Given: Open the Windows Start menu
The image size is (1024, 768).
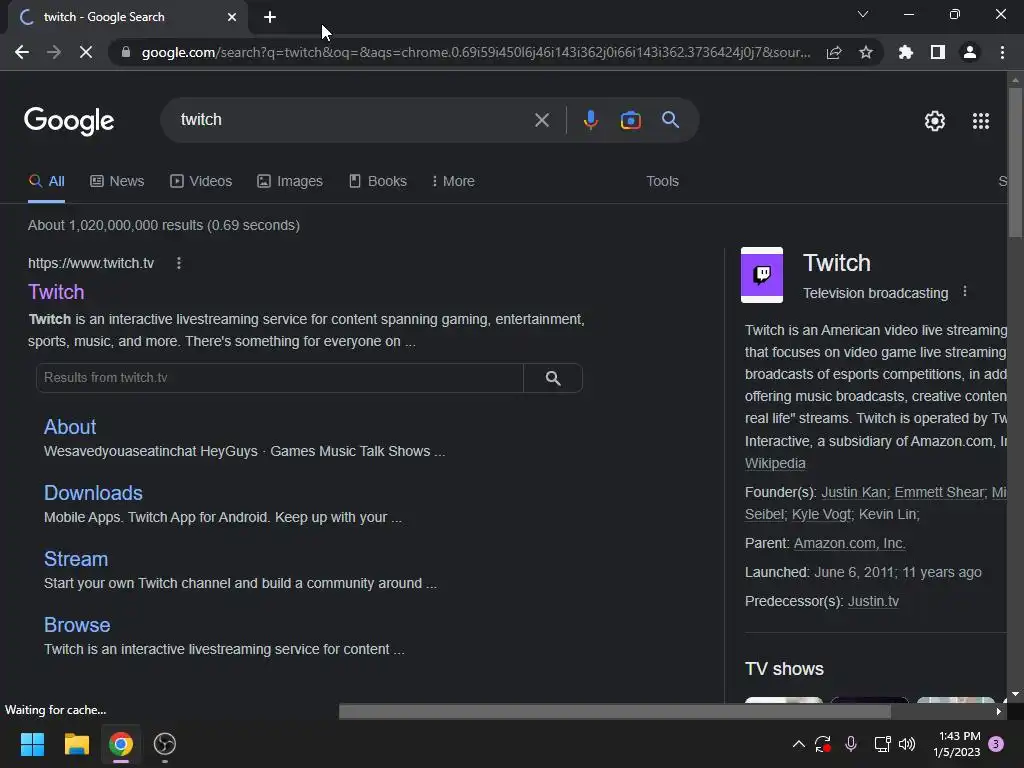Looking at the screenshot, I should tap(32, 744).
